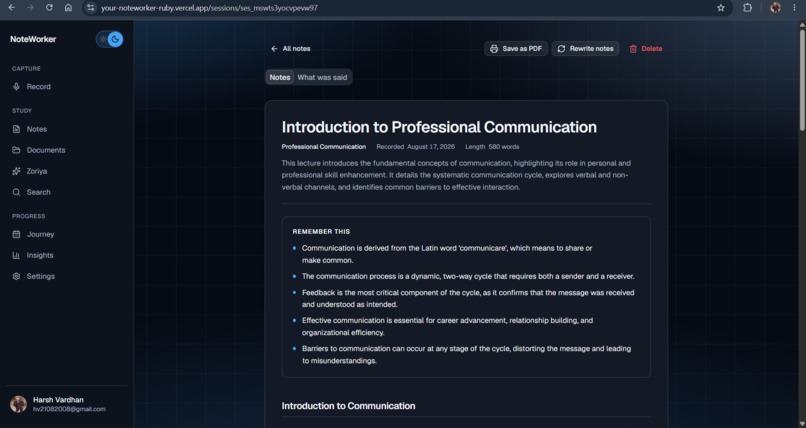The image size is (806, 428).
Task: Open the Record page microphone icon
Action: coord(16,86)
